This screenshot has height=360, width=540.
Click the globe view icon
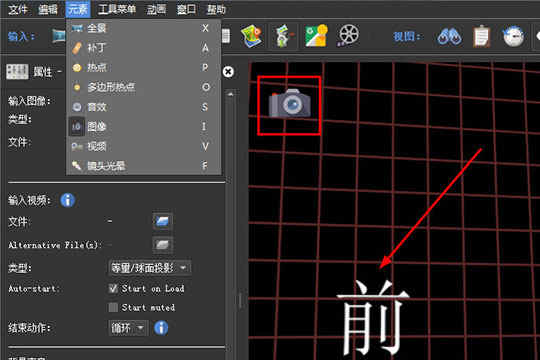click(x=513, y=36)
